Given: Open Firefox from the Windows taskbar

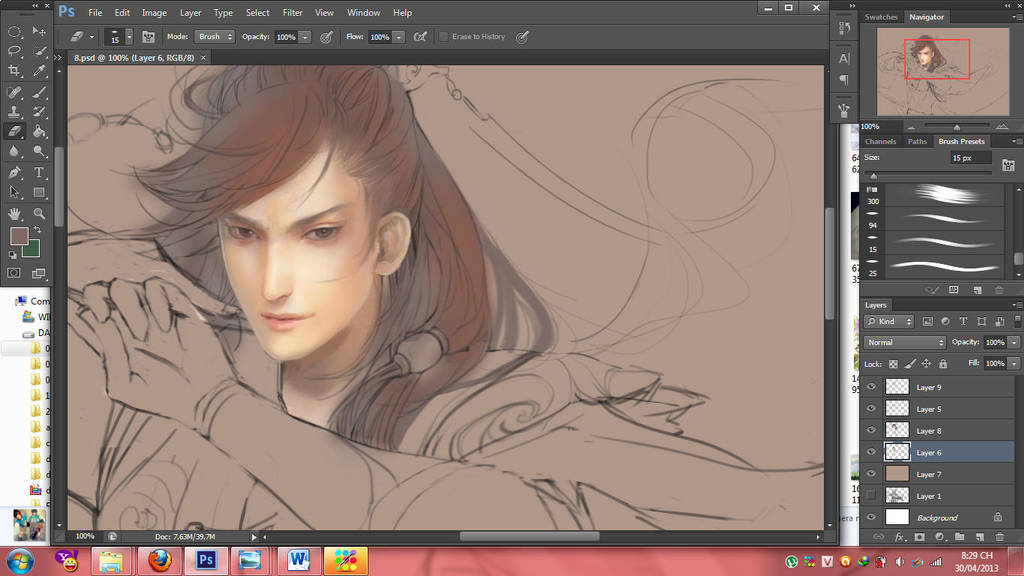Looking at the screenshot, I should (159, 560).
